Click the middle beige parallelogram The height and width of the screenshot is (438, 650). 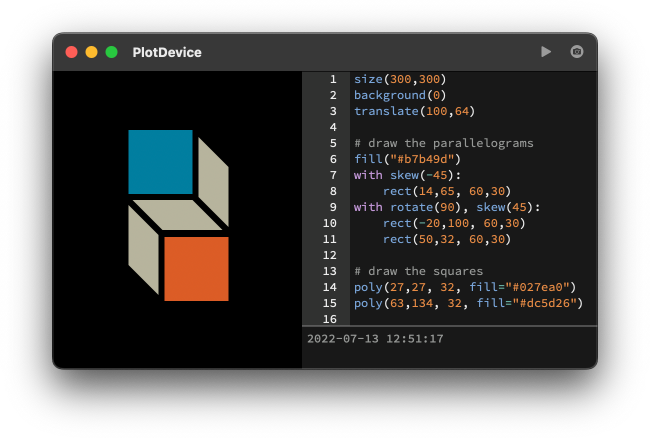click(x=178, y=215)
